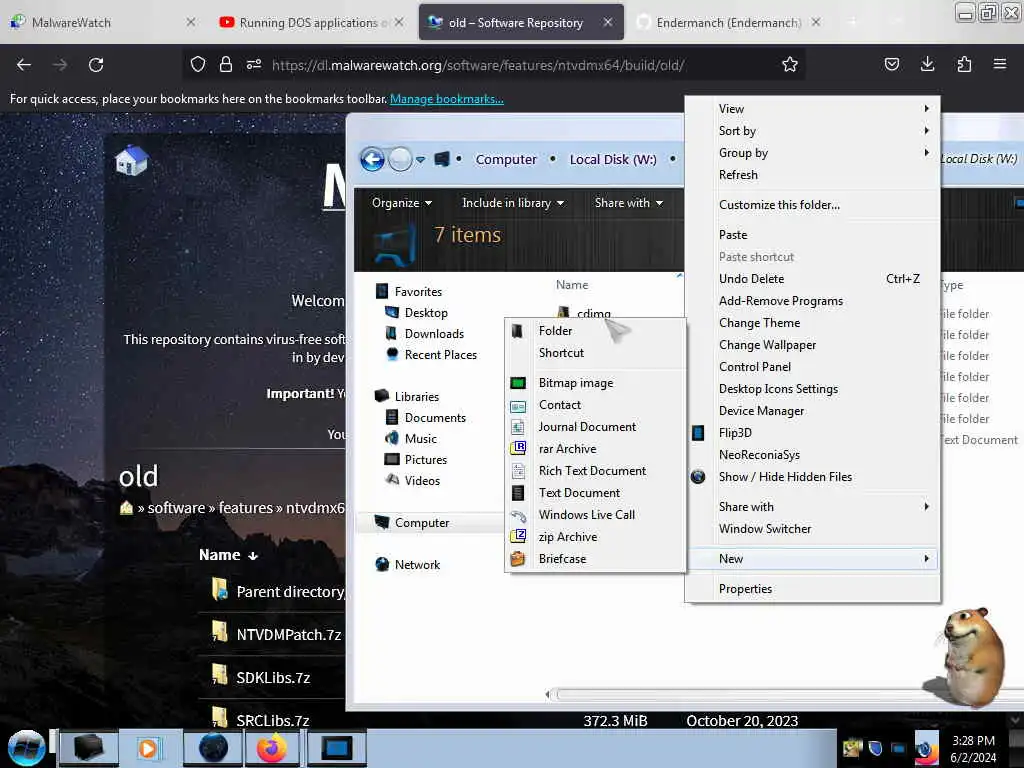Choose Undo Delete in context menu
1024x768 pixels.
[812, 279]
